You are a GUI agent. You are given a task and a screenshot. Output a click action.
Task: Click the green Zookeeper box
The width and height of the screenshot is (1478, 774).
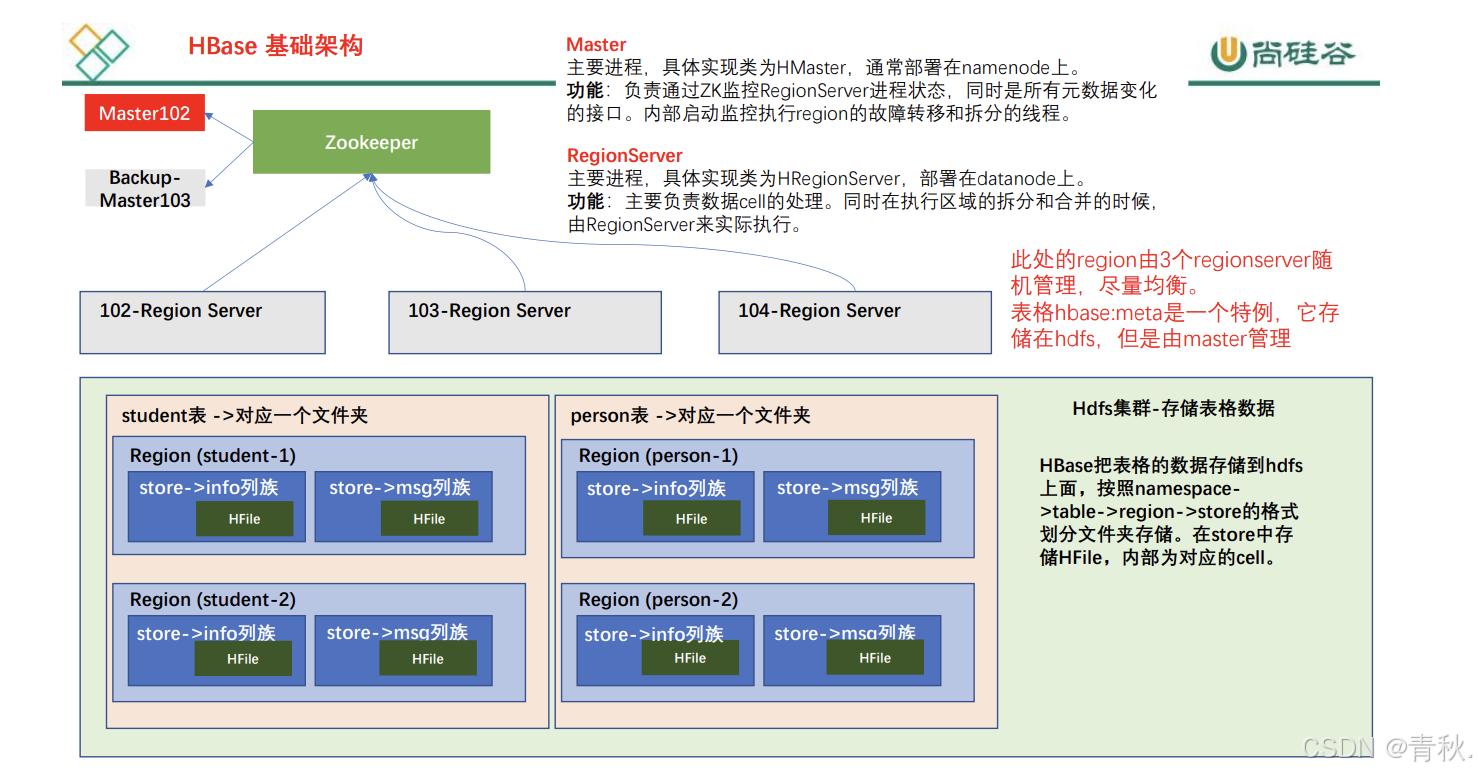[371, 142]
